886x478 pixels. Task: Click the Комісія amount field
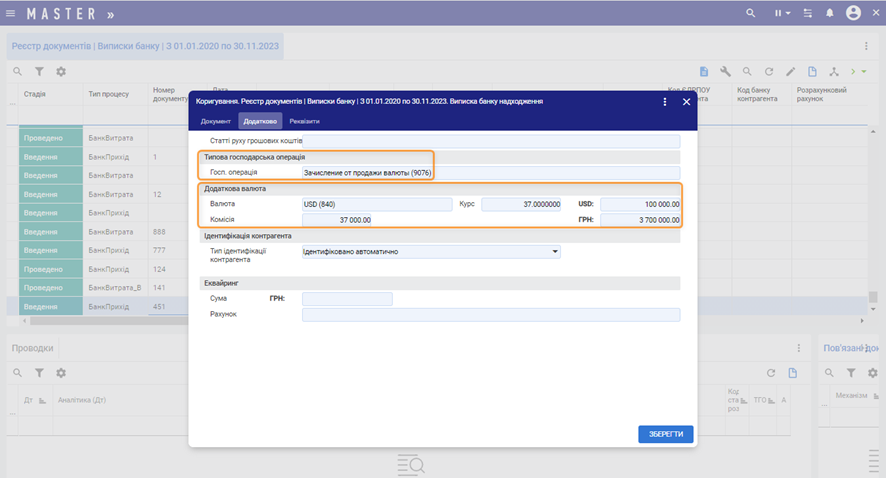point(337,220)
